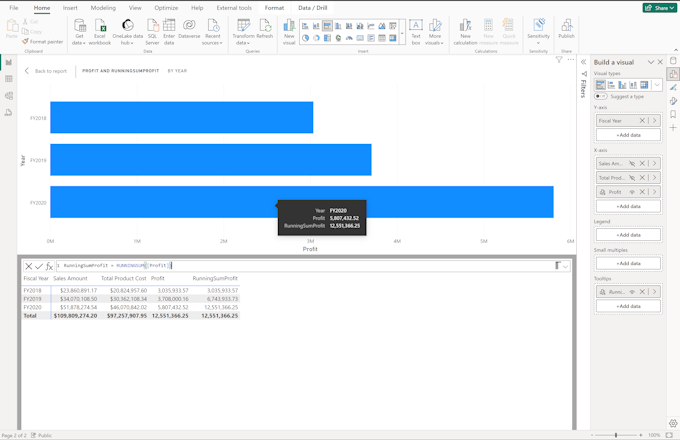680x440 pixels.
Task: Show hidden Sales Amount field in X-axis
Action: coord(632,163)
